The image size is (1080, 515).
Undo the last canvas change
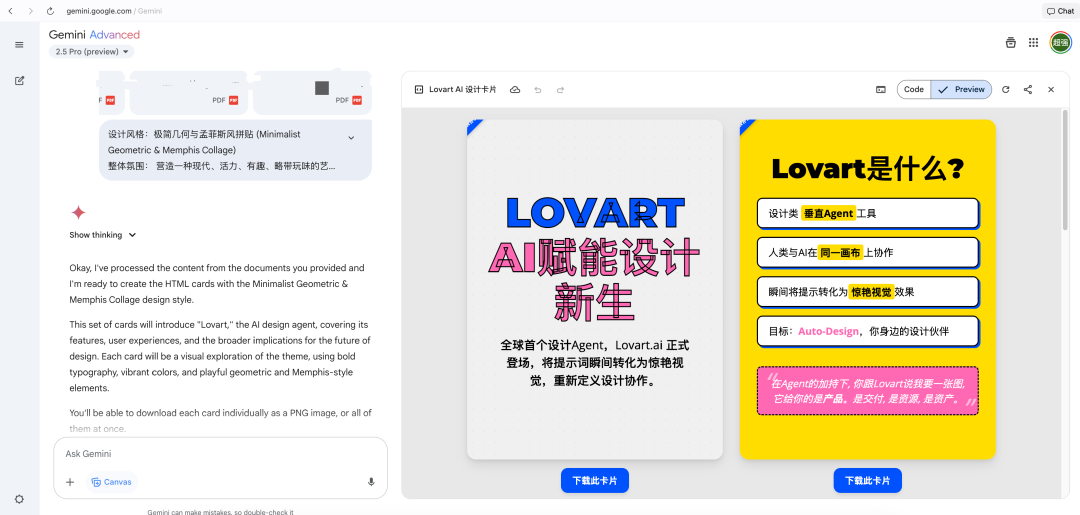[x=538, y=90]
